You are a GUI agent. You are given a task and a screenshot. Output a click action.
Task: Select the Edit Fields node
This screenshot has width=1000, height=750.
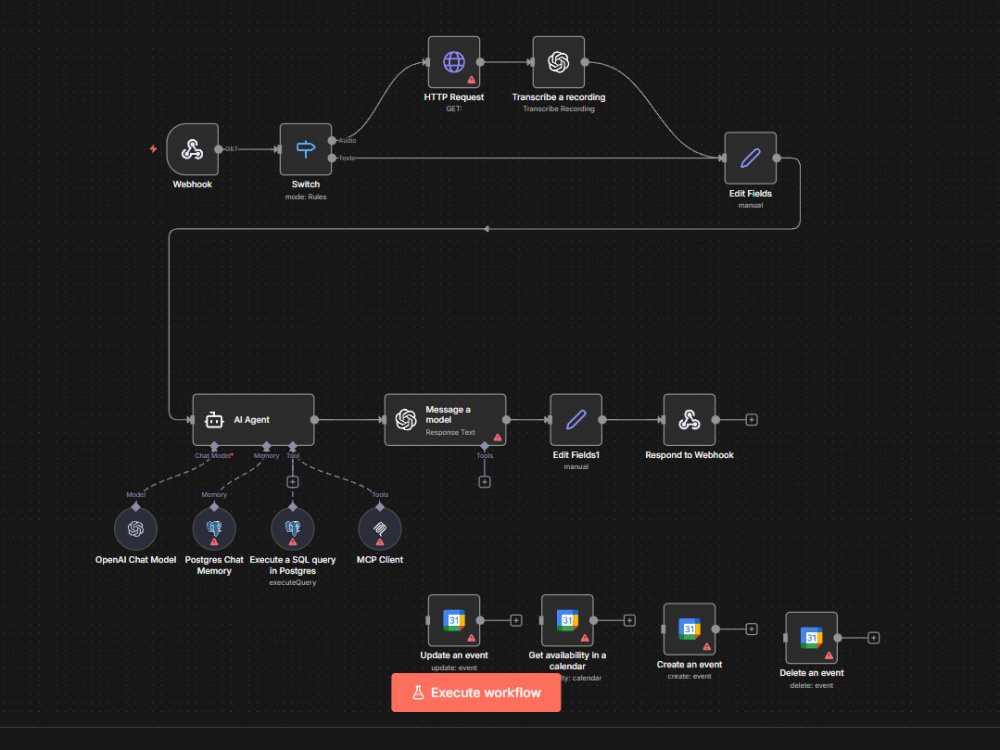click(x=750, y=158)
